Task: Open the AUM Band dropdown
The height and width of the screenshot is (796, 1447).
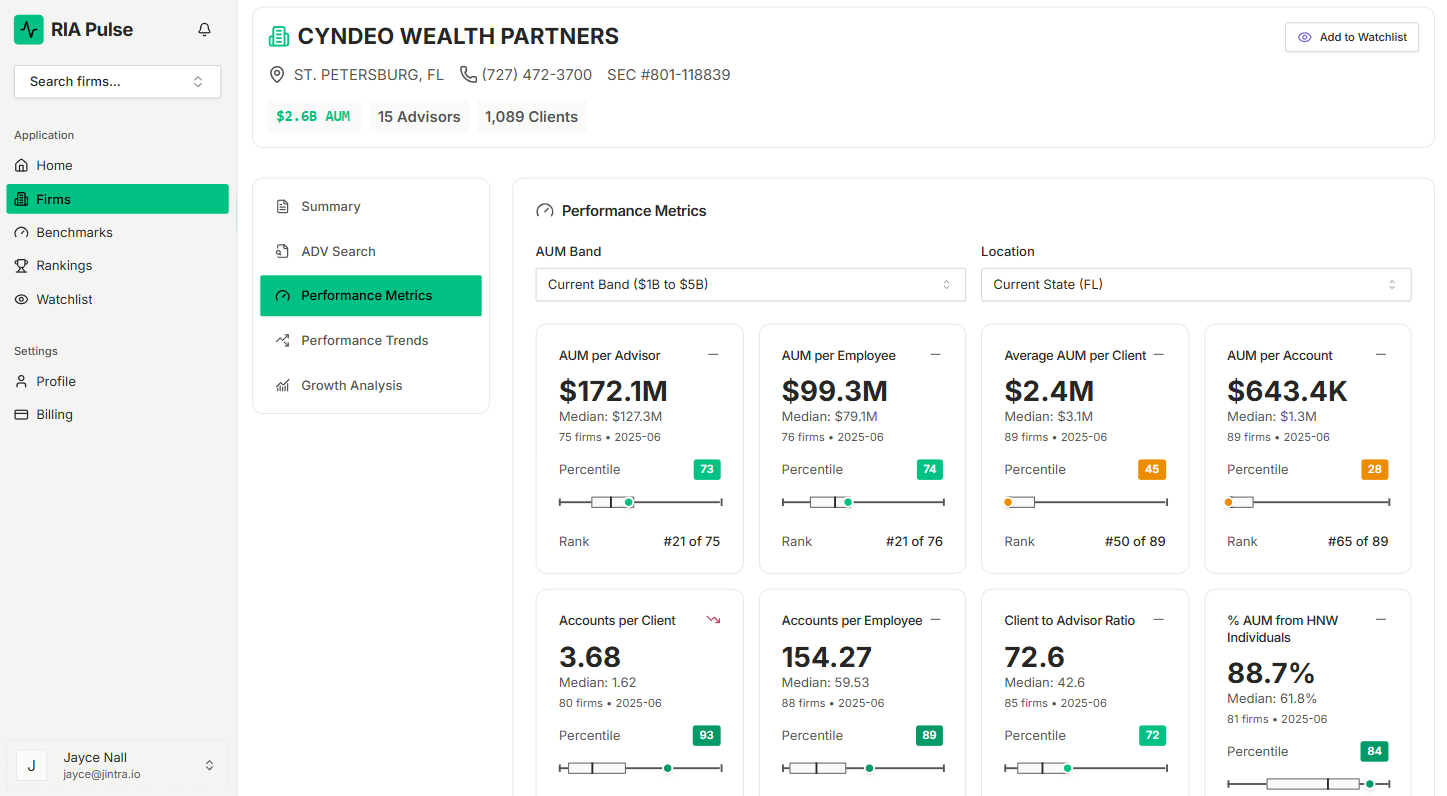Action: coord(750,285)
